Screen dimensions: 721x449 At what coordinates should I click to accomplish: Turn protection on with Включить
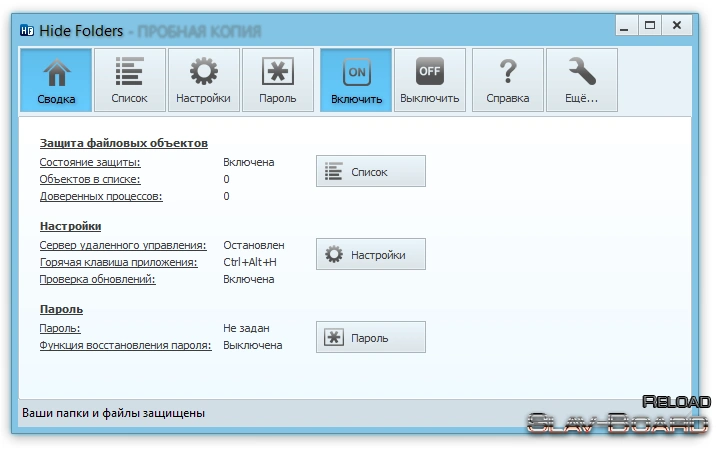click(x=356, y=80)
